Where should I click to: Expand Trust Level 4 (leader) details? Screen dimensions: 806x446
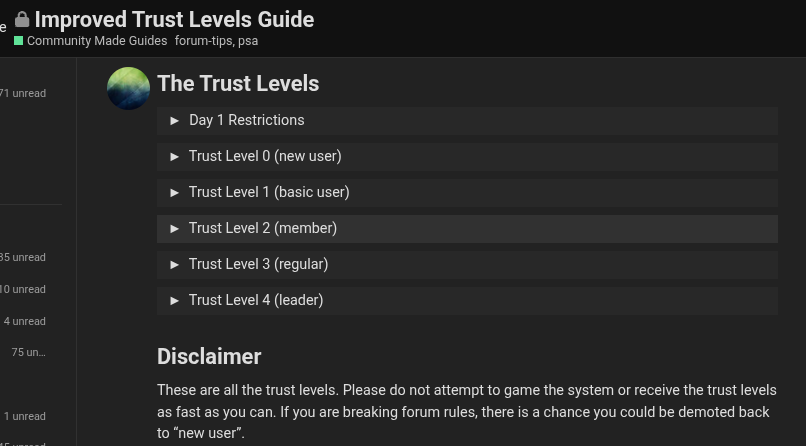tap(256, 300)
